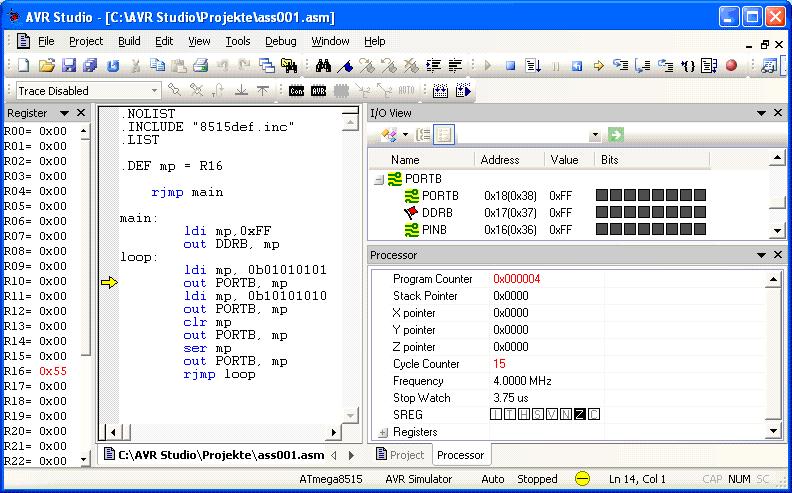The width and height of the screenshot is (792, 493).
Task: Click the binoculars Find icon
Action: click(x=323, y=65)
